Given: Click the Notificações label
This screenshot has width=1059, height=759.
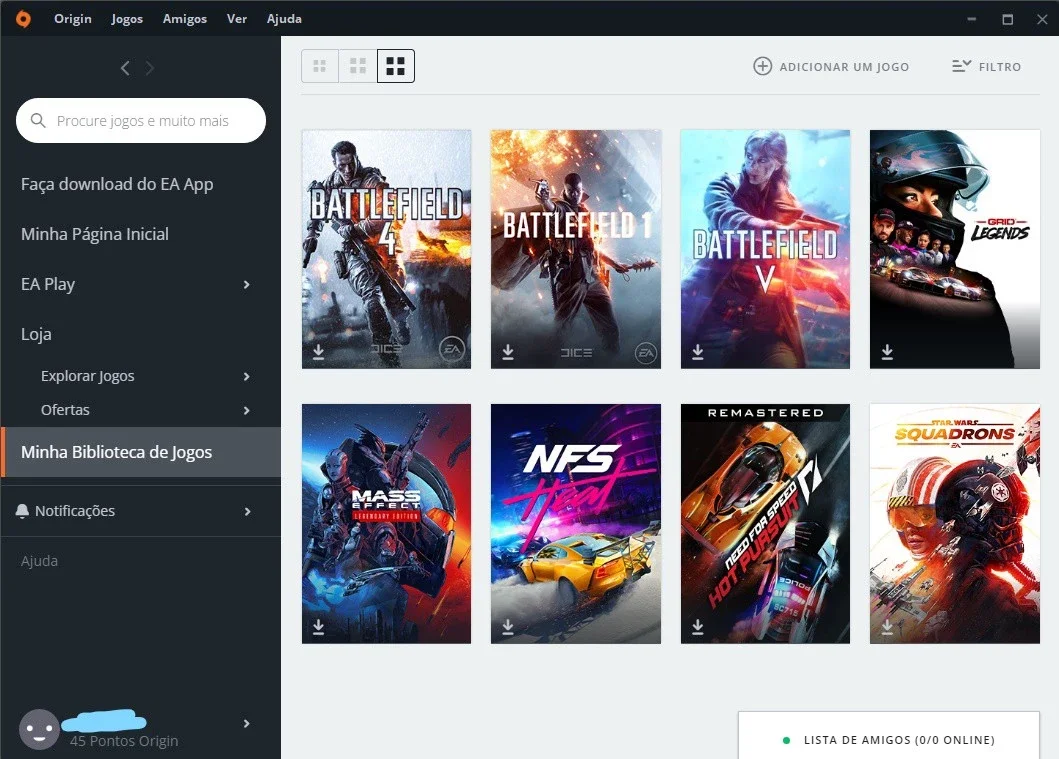Looking at the screenshot, I should coord(75,511).
